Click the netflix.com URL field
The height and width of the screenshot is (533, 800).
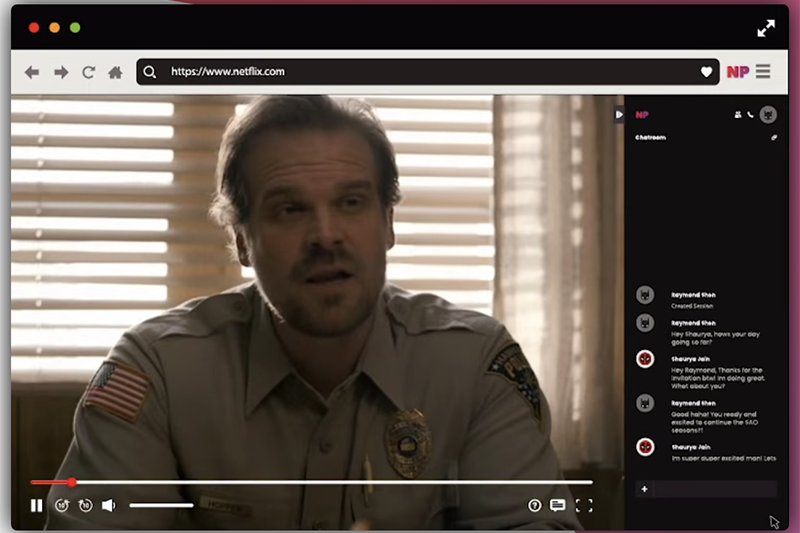[x=428, y=72]
